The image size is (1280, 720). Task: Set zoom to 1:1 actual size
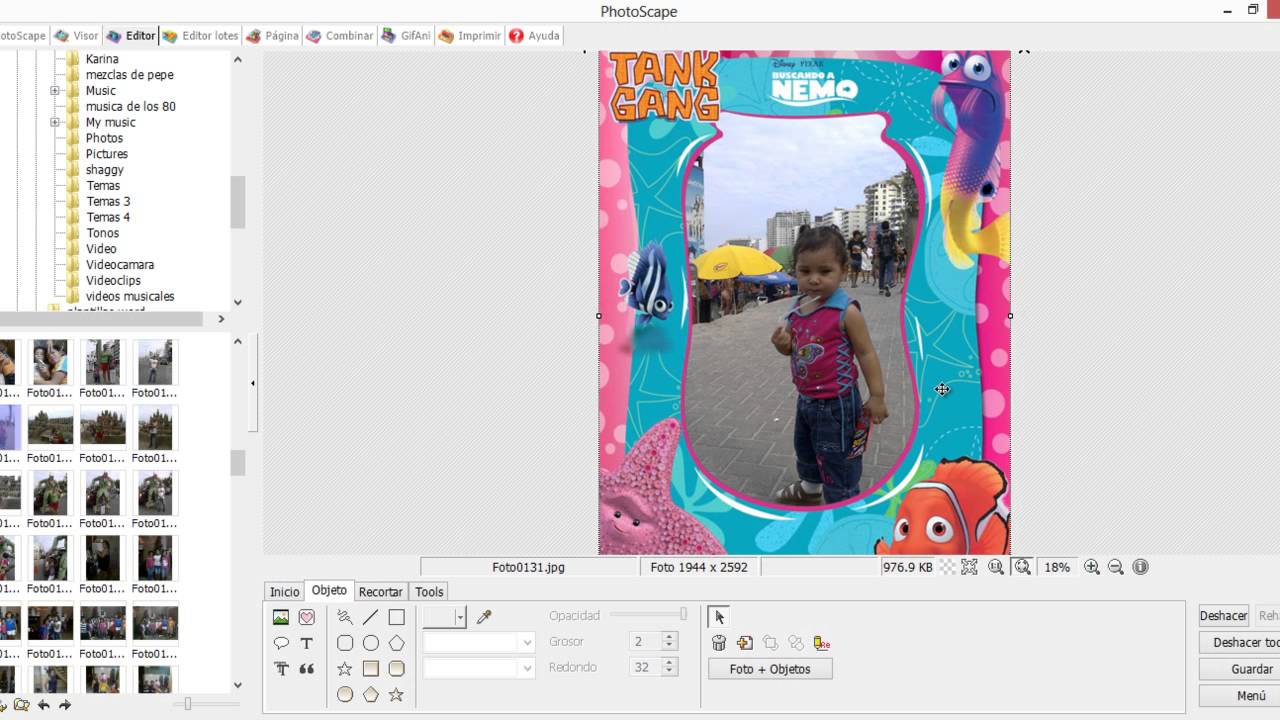(996, 567)
